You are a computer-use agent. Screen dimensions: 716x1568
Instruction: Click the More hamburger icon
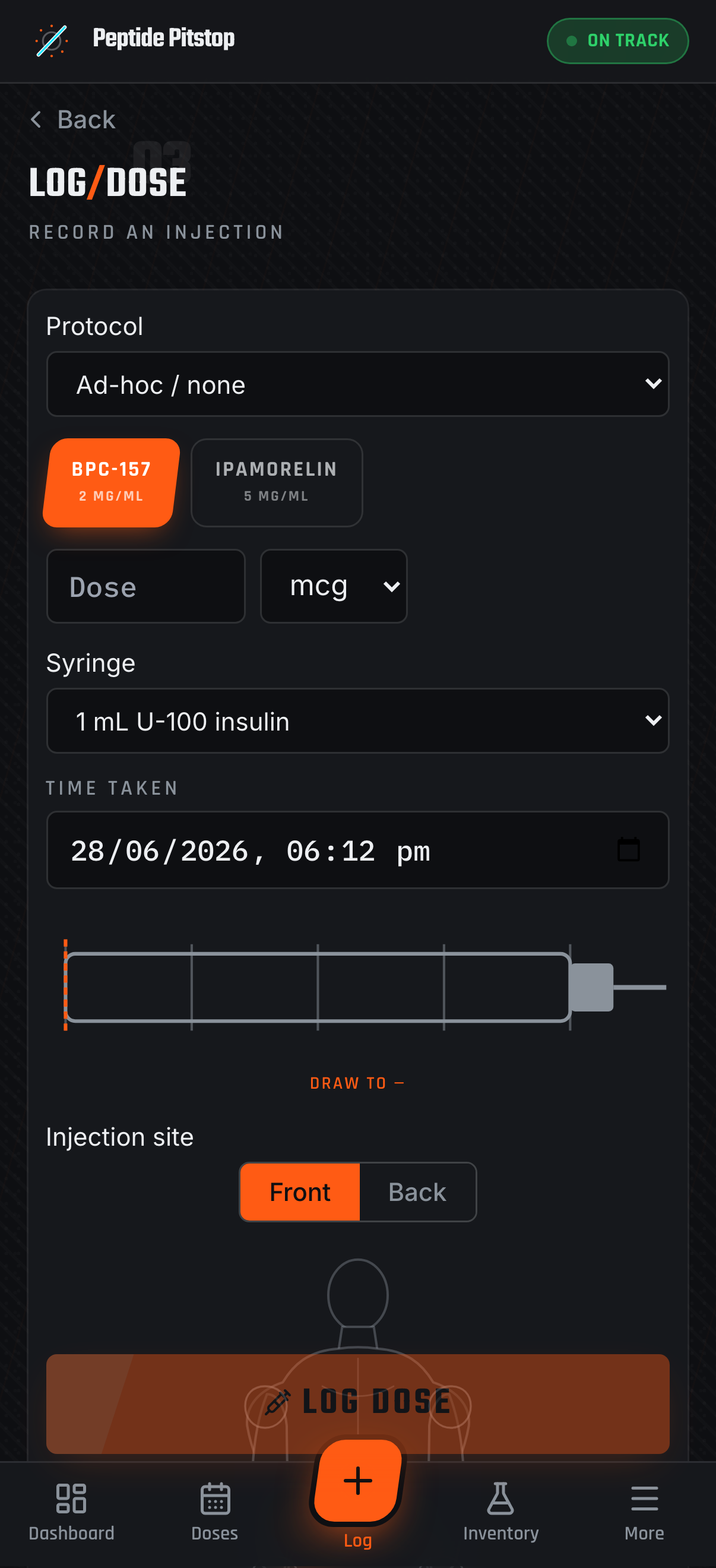coord(644,1498)
